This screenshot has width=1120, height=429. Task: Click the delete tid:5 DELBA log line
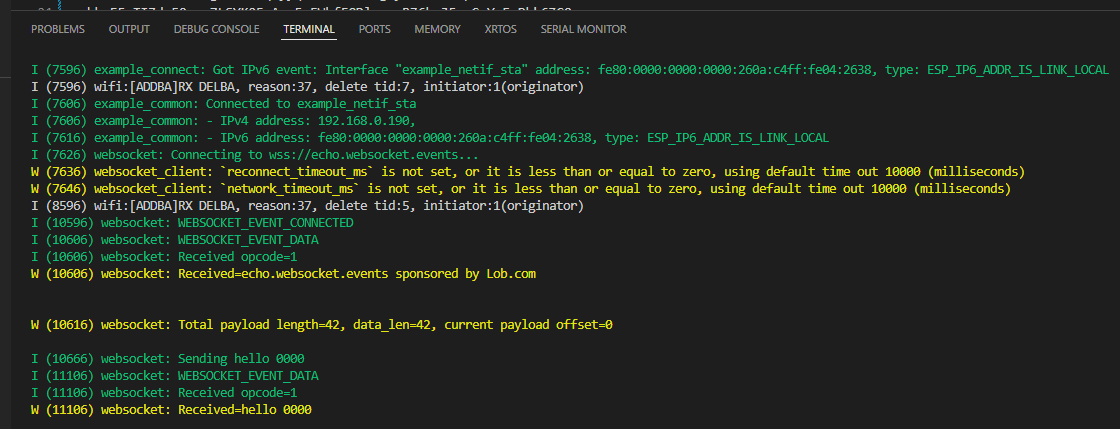click(307, 206)
